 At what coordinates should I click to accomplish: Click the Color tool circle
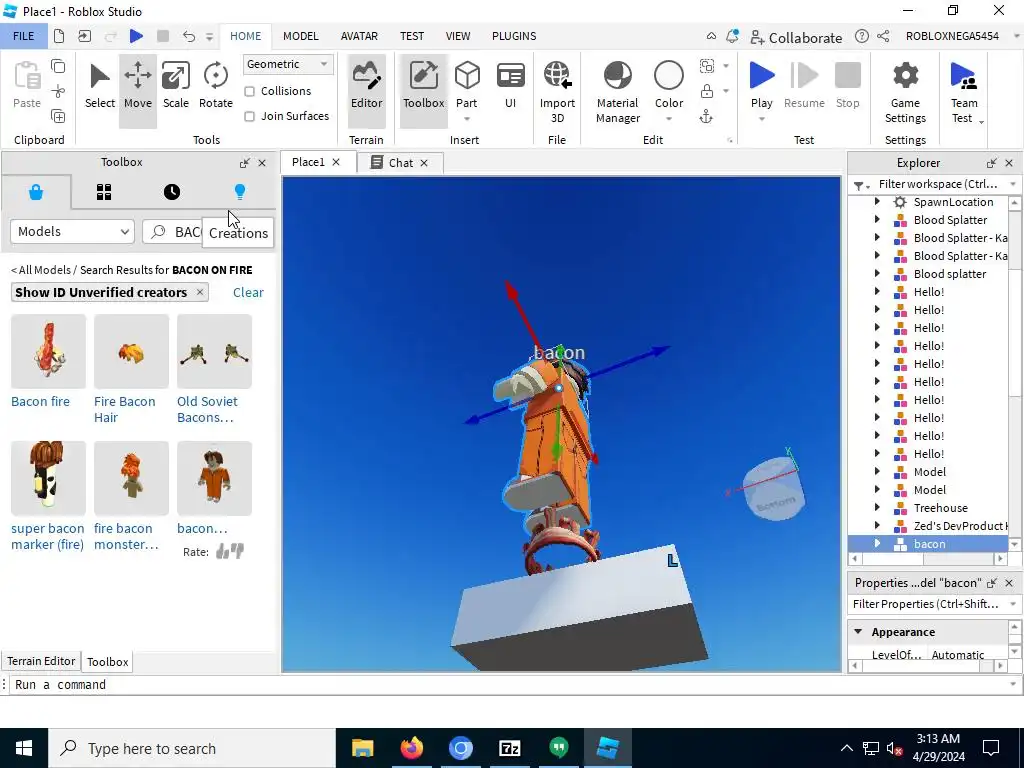(669, 76)
